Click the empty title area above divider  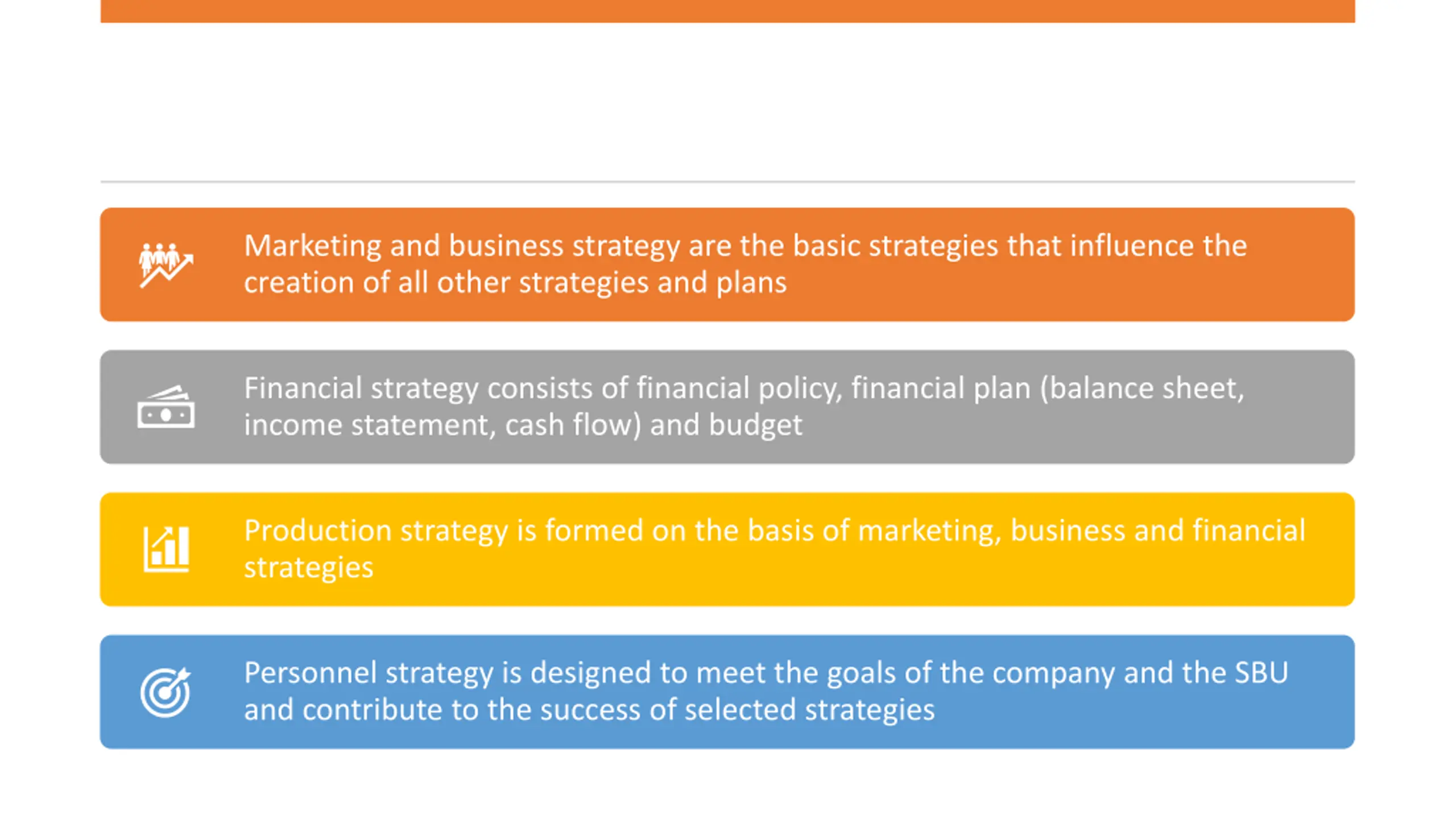tap(728, 102)
